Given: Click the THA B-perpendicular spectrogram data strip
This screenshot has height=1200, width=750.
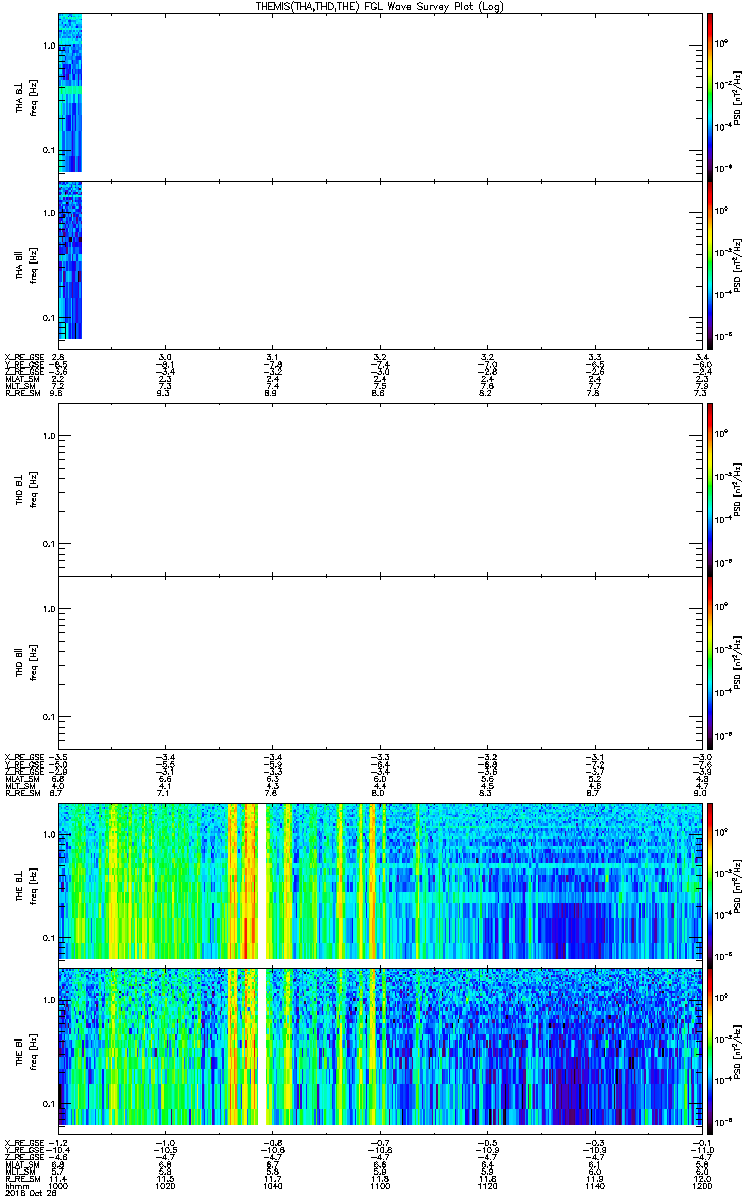Looking at the screenshot, I should (70, 93).
